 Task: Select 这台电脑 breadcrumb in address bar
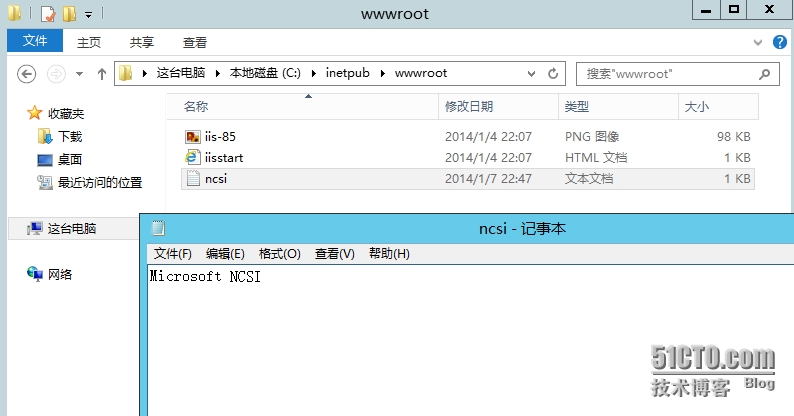(x=180, y=73)
